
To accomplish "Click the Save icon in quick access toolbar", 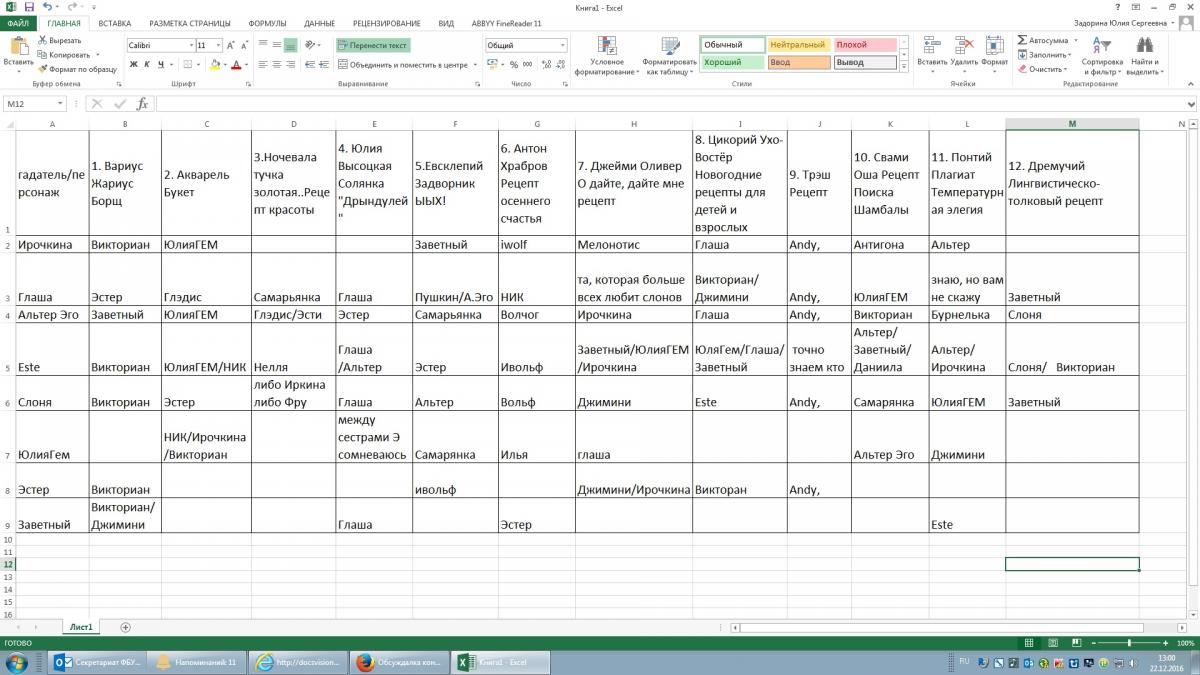I will (28, 7).
